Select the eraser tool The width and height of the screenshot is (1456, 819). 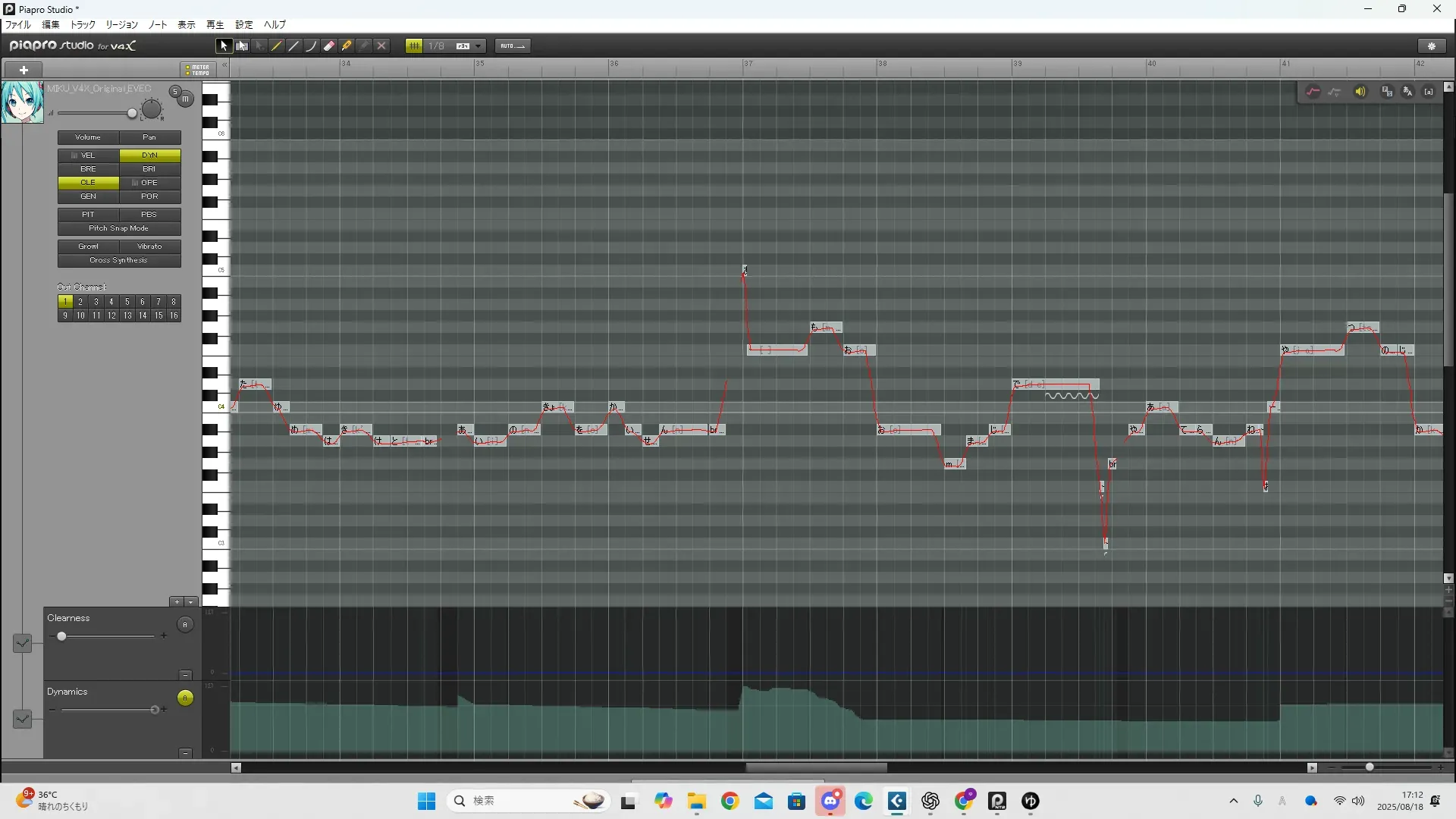329,46
